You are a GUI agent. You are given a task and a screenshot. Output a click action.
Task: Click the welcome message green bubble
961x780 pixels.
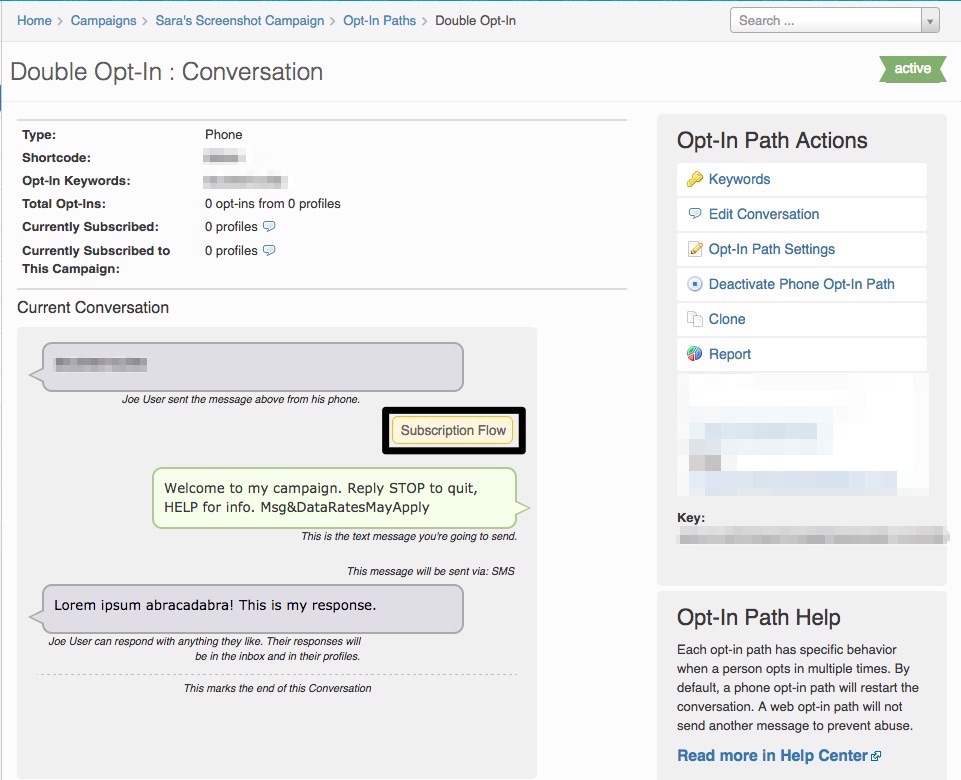point(335,498)
